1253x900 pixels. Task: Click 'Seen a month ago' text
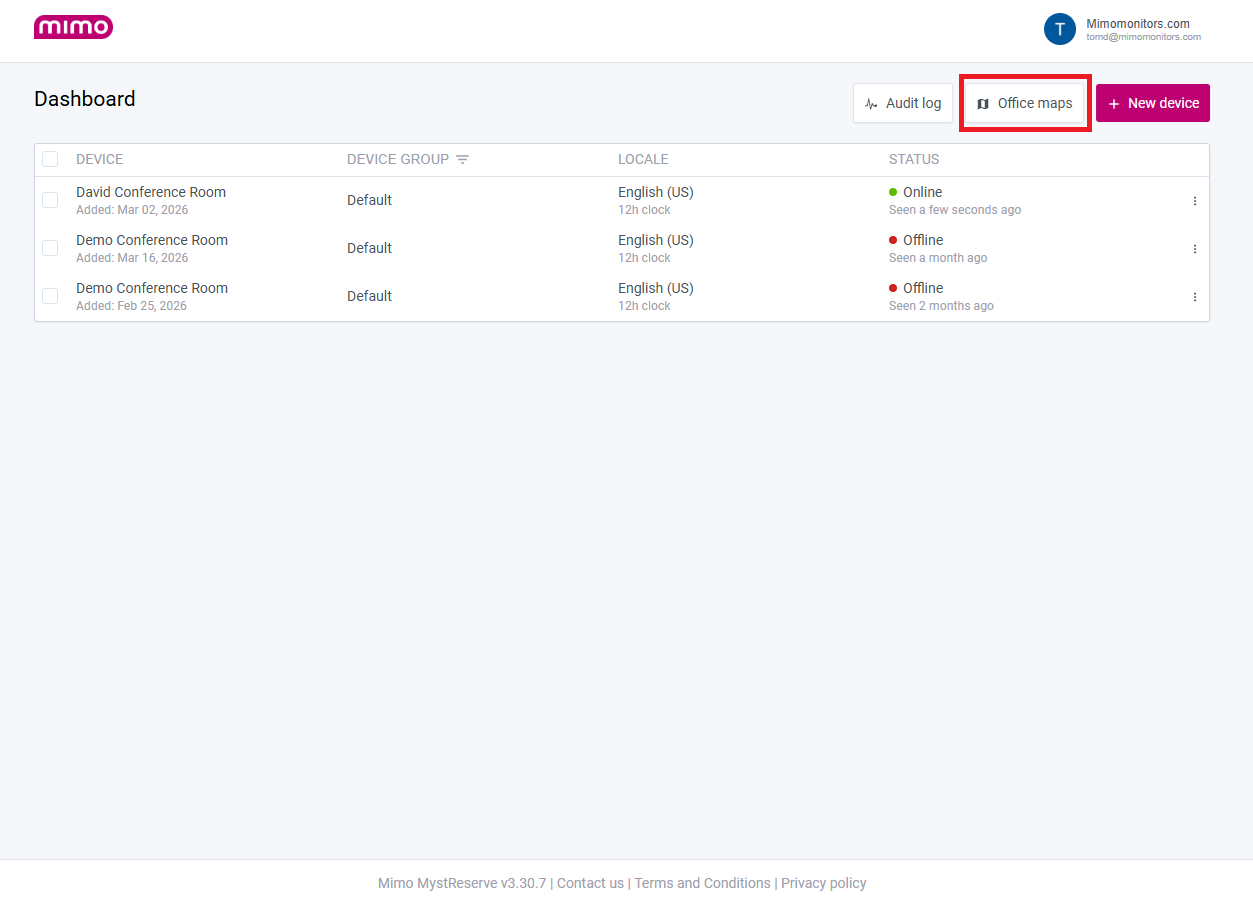[x=938, y=258]
